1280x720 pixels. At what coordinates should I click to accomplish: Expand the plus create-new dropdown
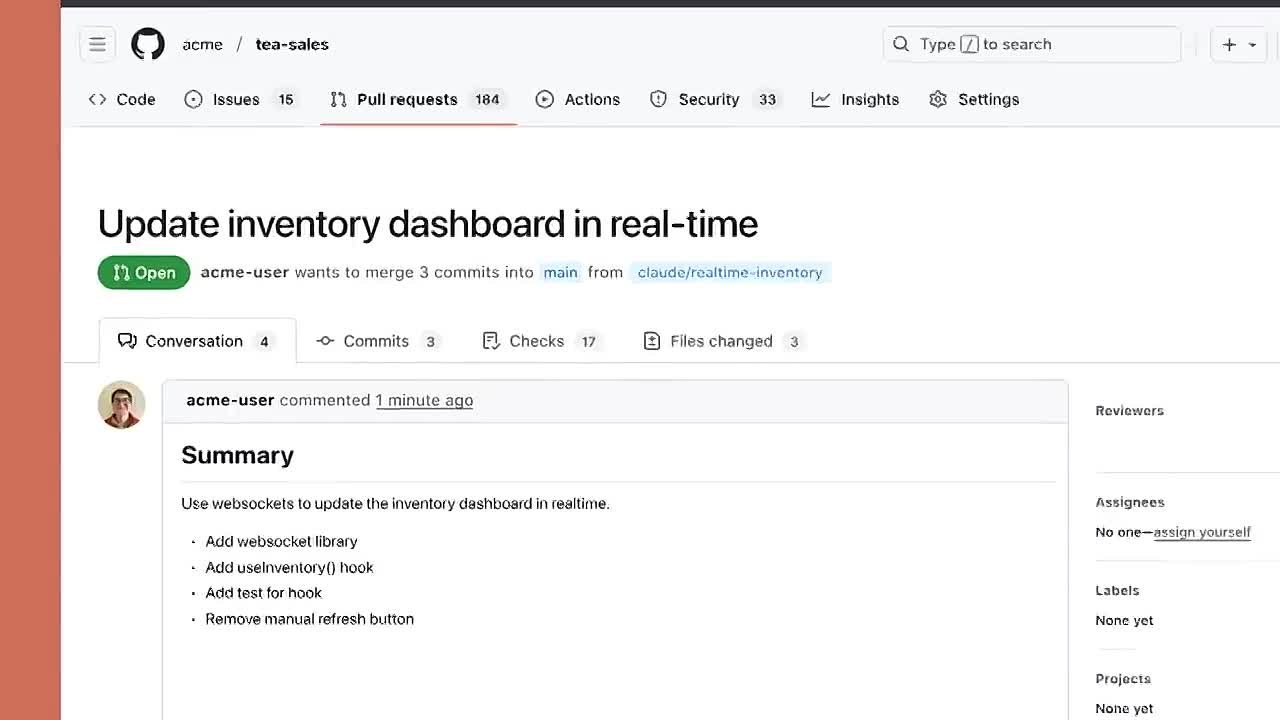(1239, 44)
